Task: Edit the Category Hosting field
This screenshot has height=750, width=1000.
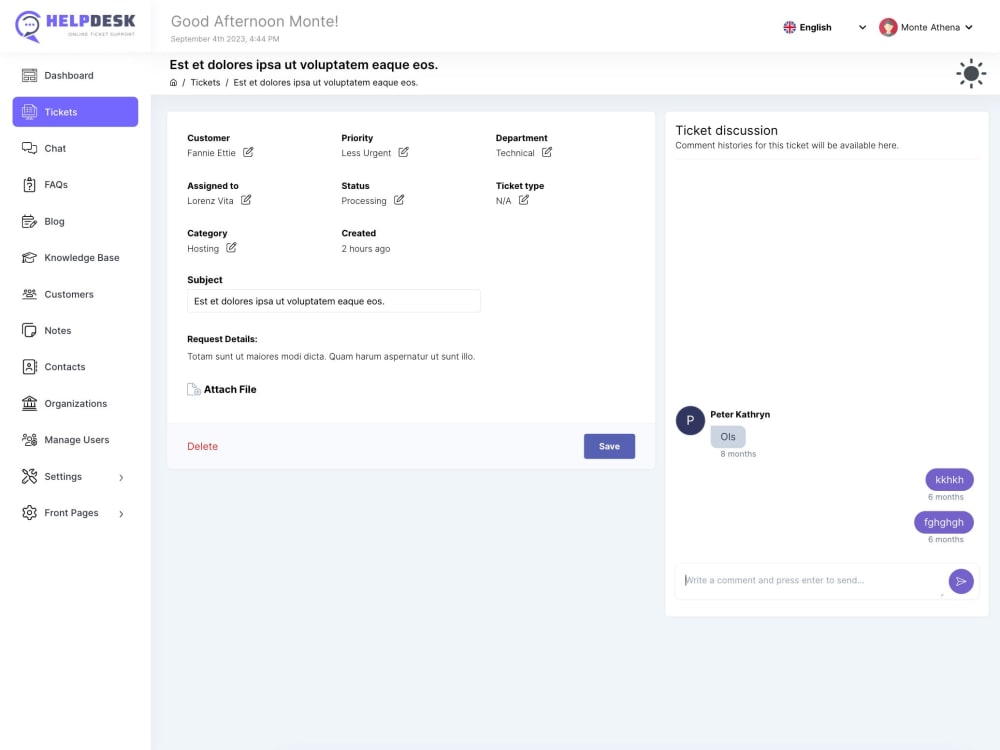Action: [x=231, y=247]
